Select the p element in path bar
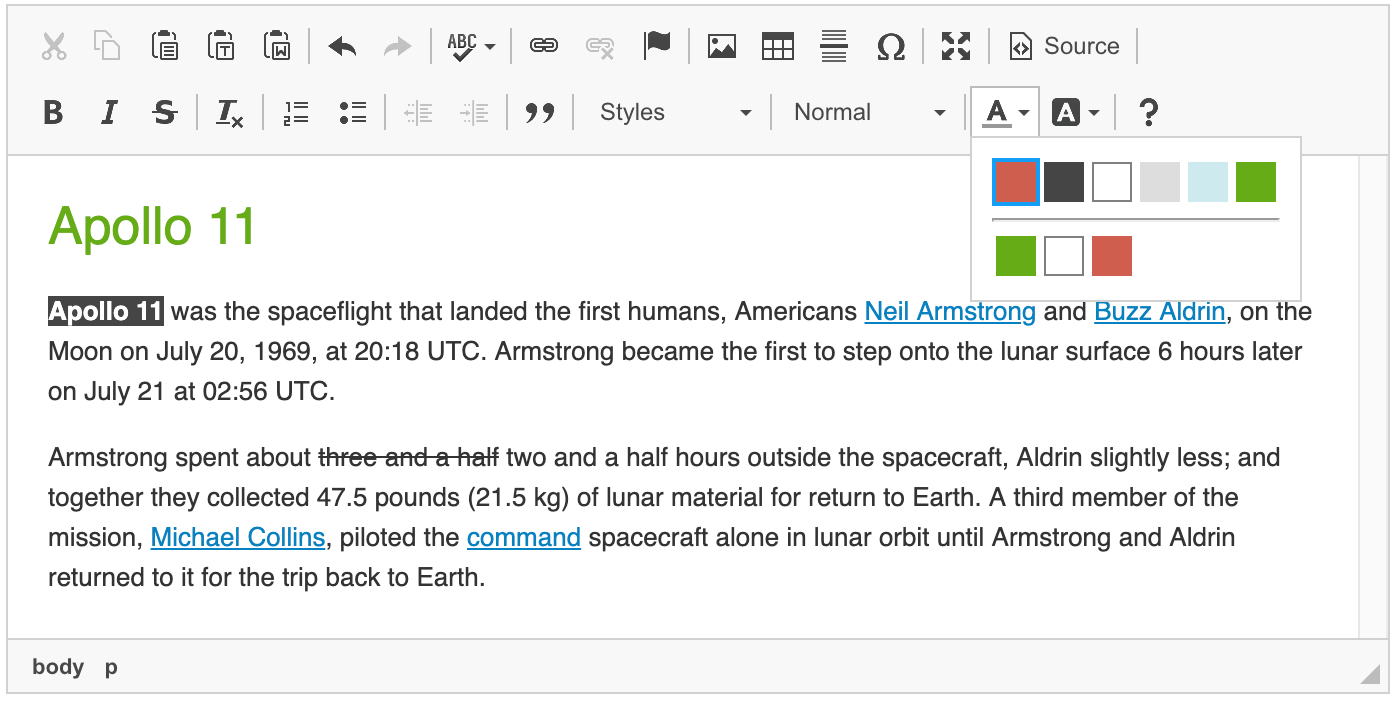The width and height of the screenshot is (1400, 702). [x=111, y=667]
